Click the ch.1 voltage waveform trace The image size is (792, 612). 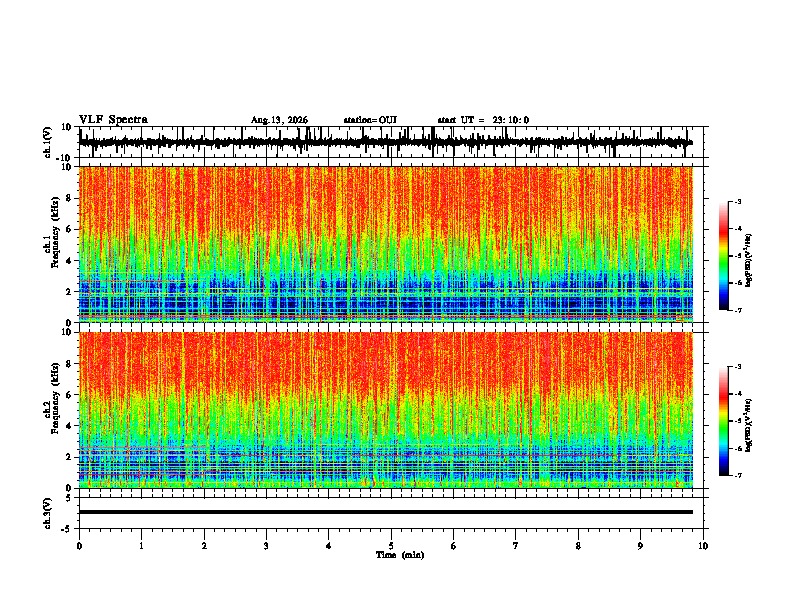coord(386,142)
